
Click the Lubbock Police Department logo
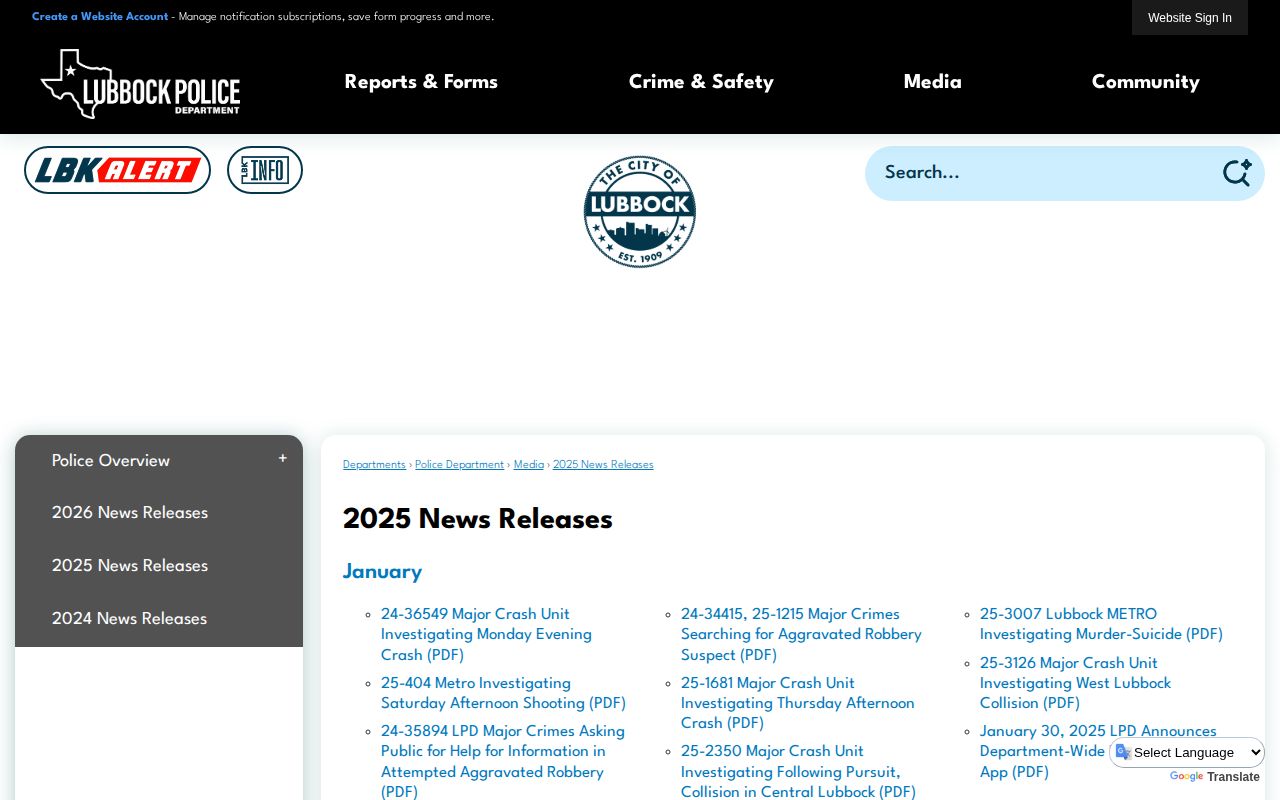click(x=140, y=84)
